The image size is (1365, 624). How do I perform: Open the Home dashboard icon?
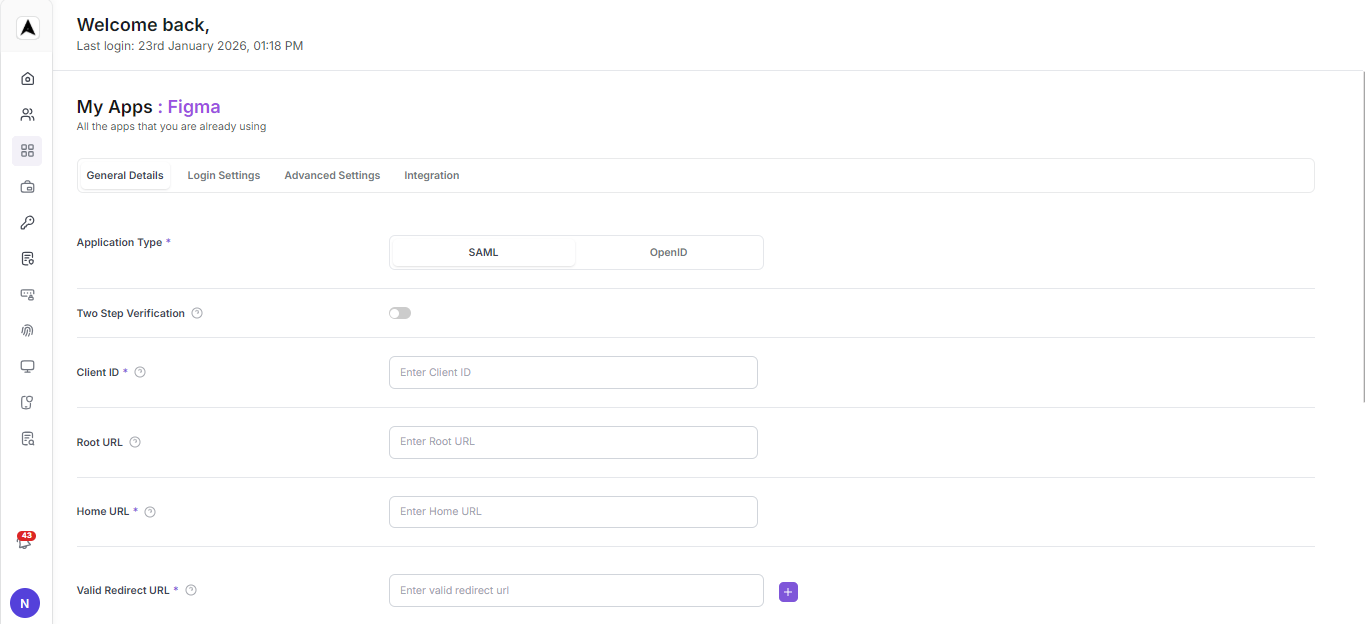tap(27, 78)
